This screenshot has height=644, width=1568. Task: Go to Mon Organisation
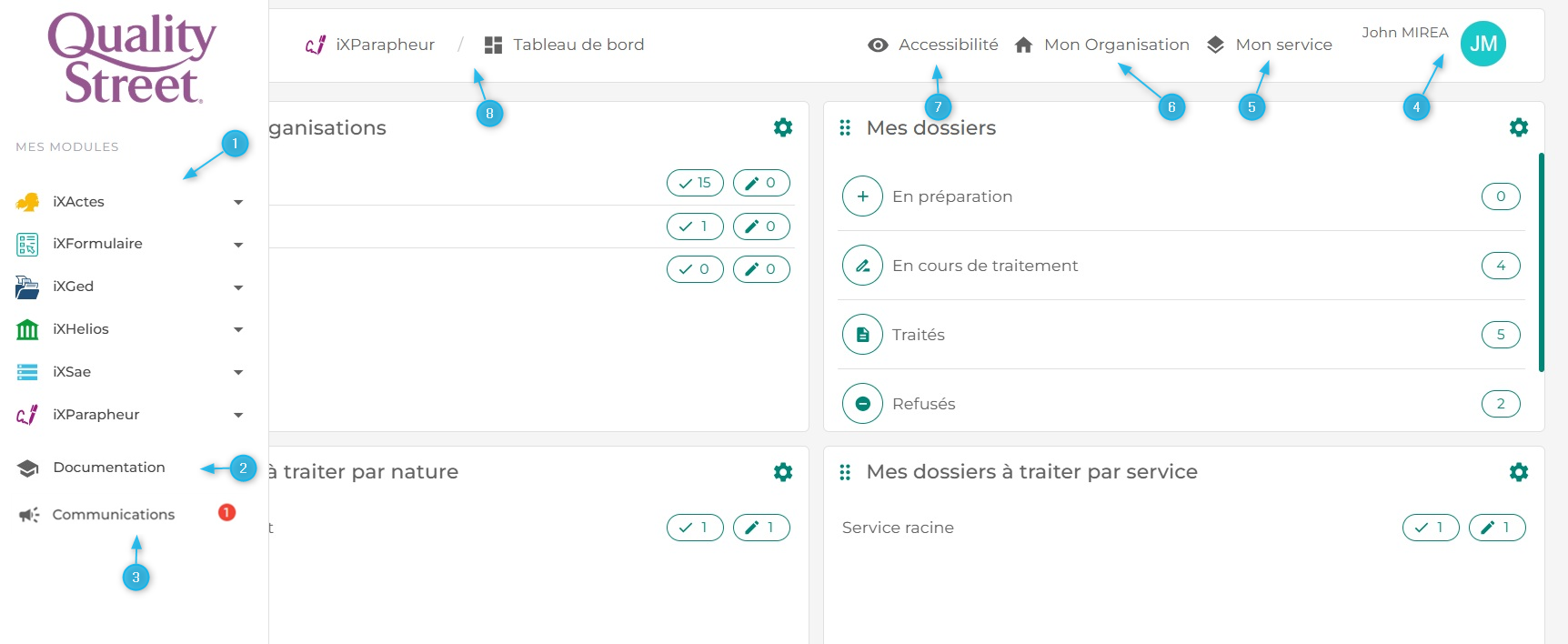pyautogui.click(x=1115, y=45)
